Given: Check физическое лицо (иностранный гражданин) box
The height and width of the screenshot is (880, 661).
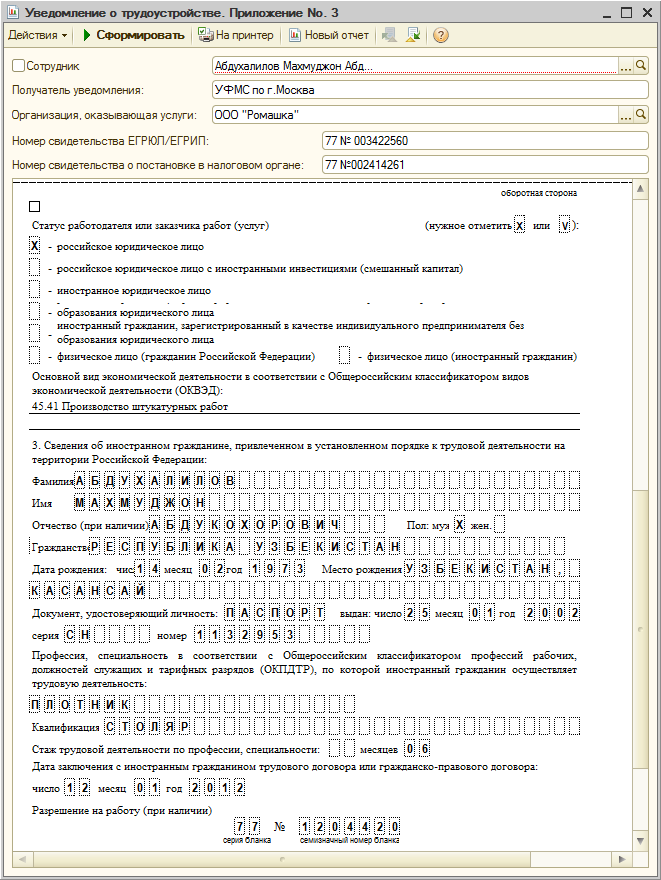Looking at the screenshot, I should point(345,355).
